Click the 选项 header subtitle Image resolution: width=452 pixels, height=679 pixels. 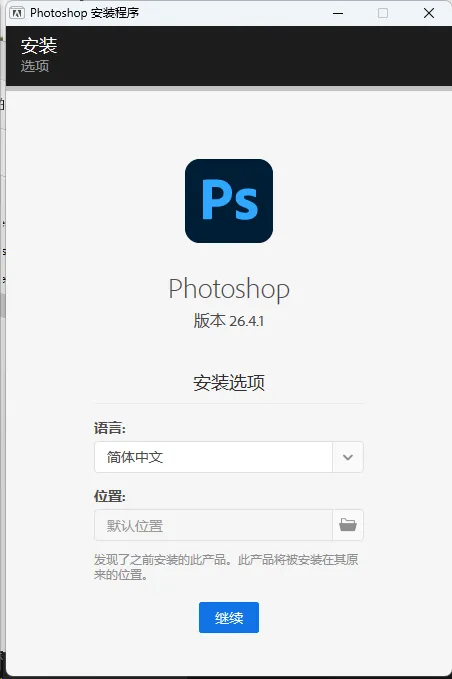click(x=35, y=66)
